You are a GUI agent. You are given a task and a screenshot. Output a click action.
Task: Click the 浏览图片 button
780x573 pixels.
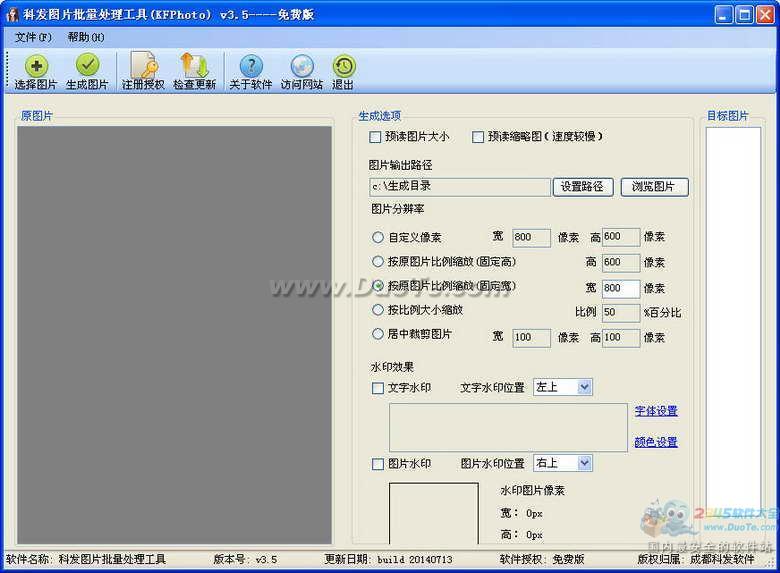(x=654, y=187)
